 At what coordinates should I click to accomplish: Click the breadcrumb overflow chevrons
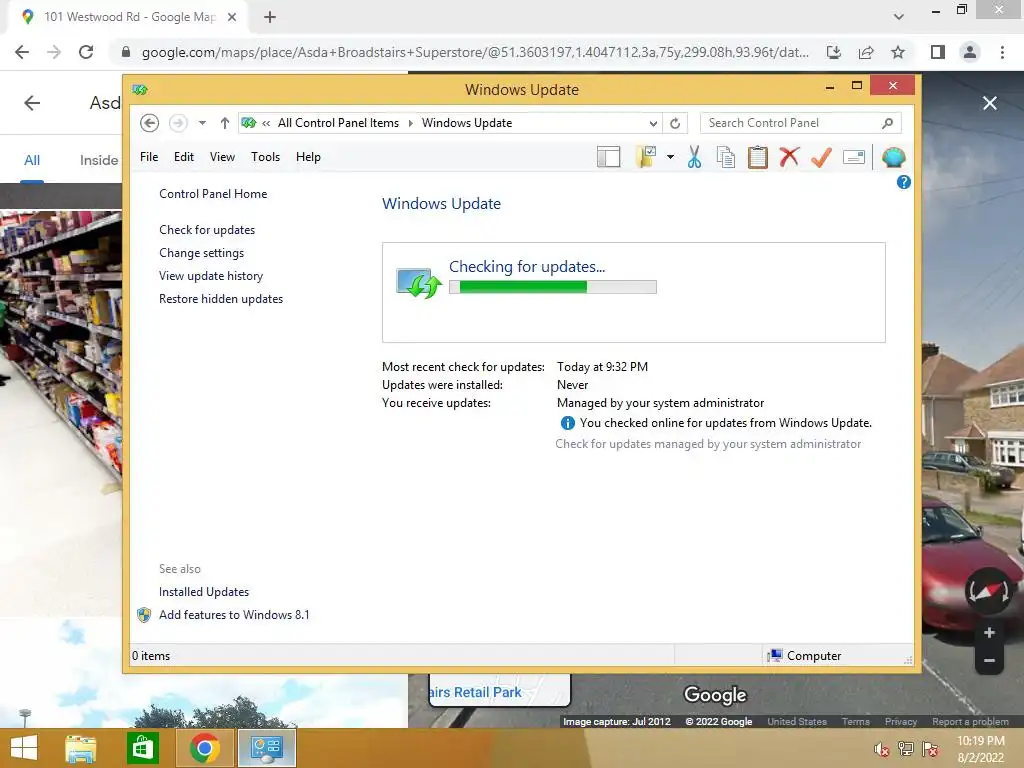266,123
